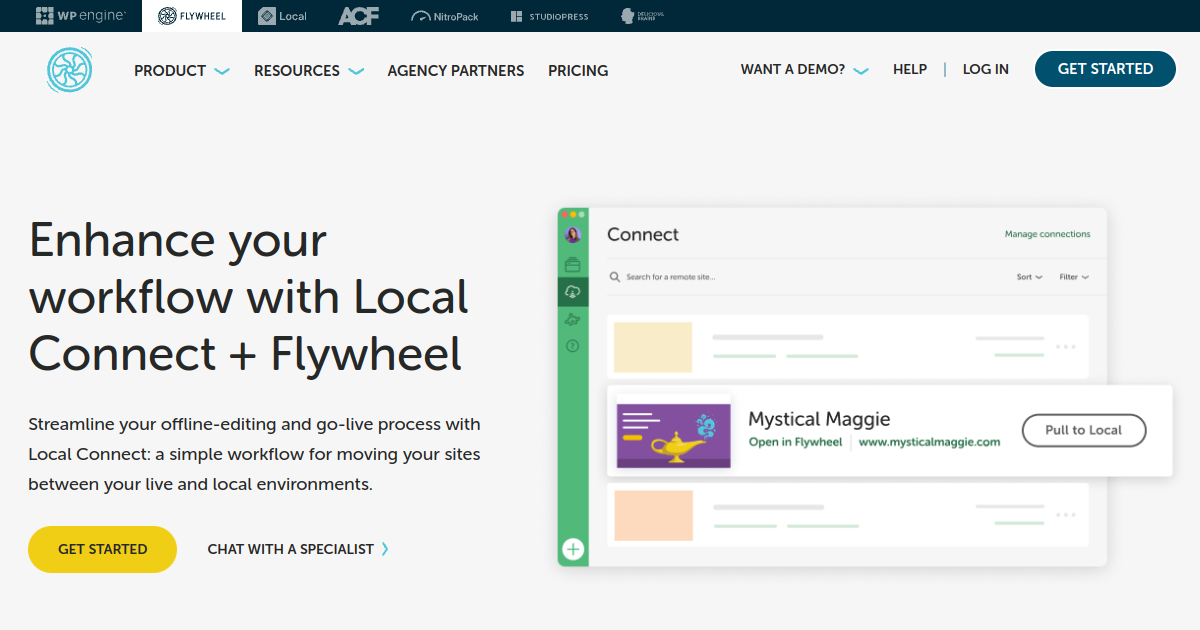The height and width of the screenshot is (630, 1200).
Task: Select the peach placeholder site thumbnail
Action: tap(653, 515)
